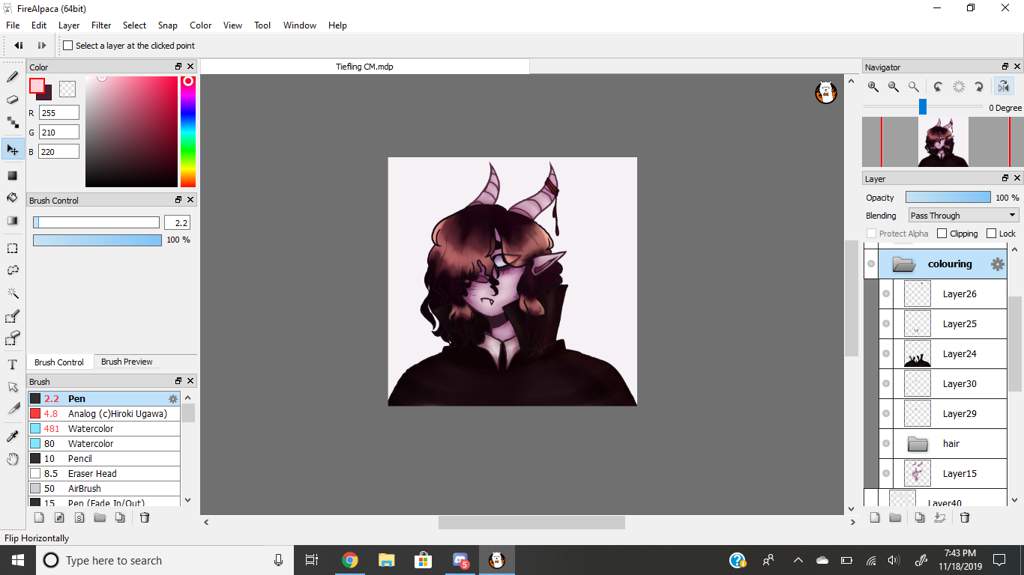This screenshot has height=575, width=1024.
Task: Select the Magic Wand tool
Action: pos(12,293)
